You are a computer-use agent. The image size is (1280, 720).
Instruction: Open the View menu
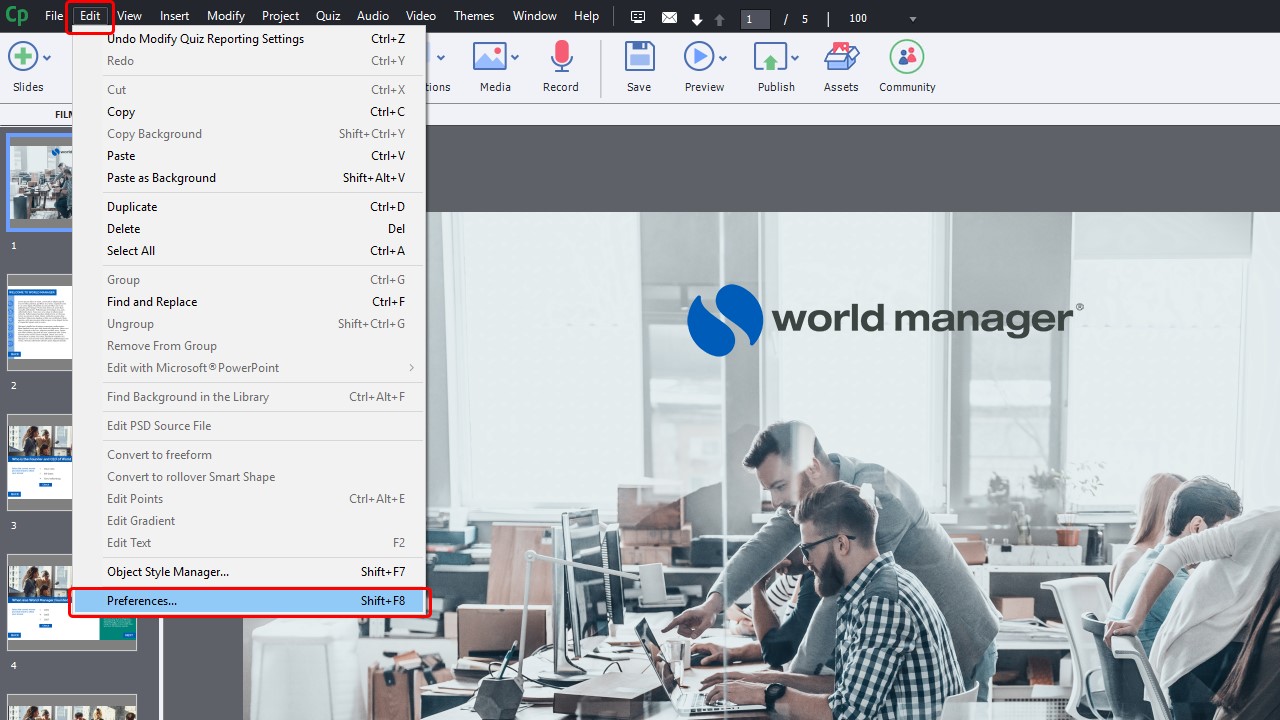click(x=129, y=16)
